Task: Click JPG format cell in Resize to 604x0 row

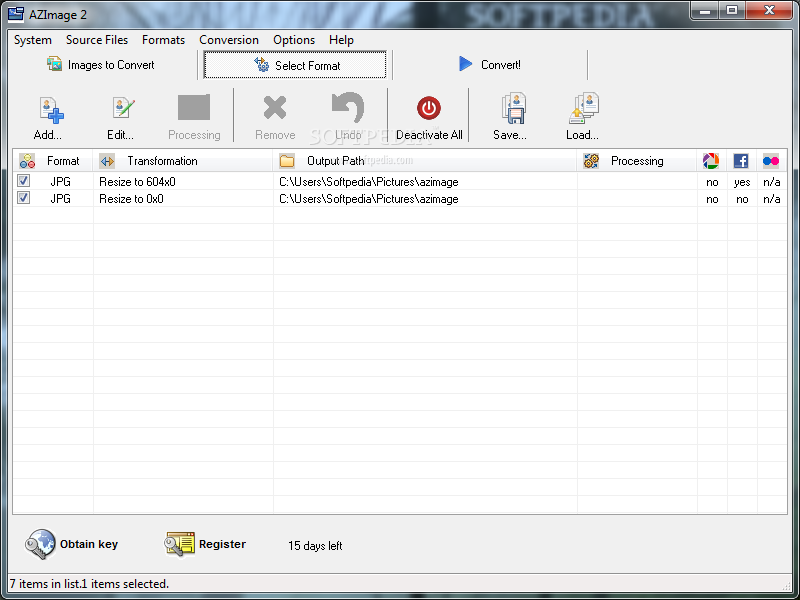Action: pos(60,182)
